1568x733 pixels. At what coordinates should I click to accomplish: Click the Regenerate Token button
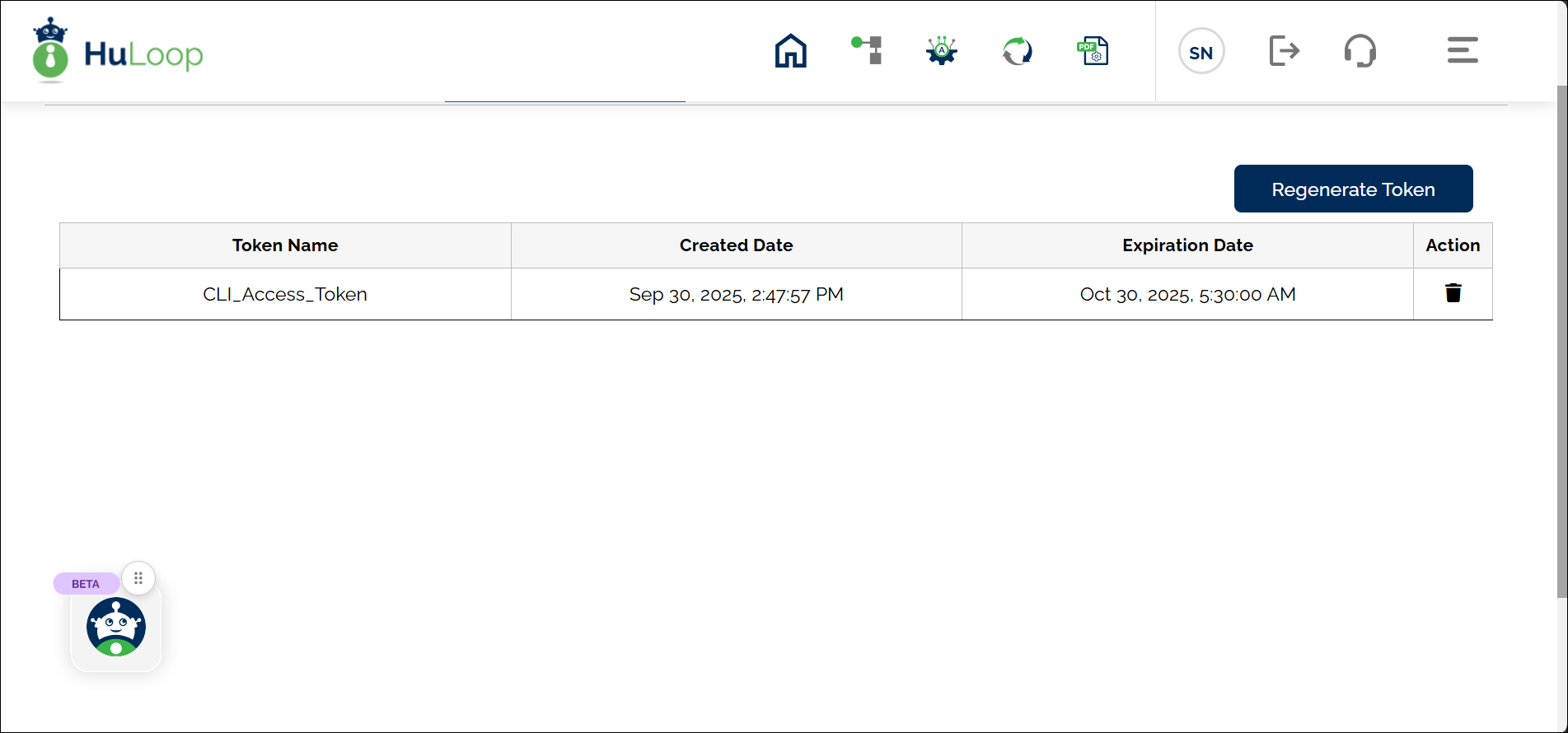pyautogui.click(x=1353, y=189)
